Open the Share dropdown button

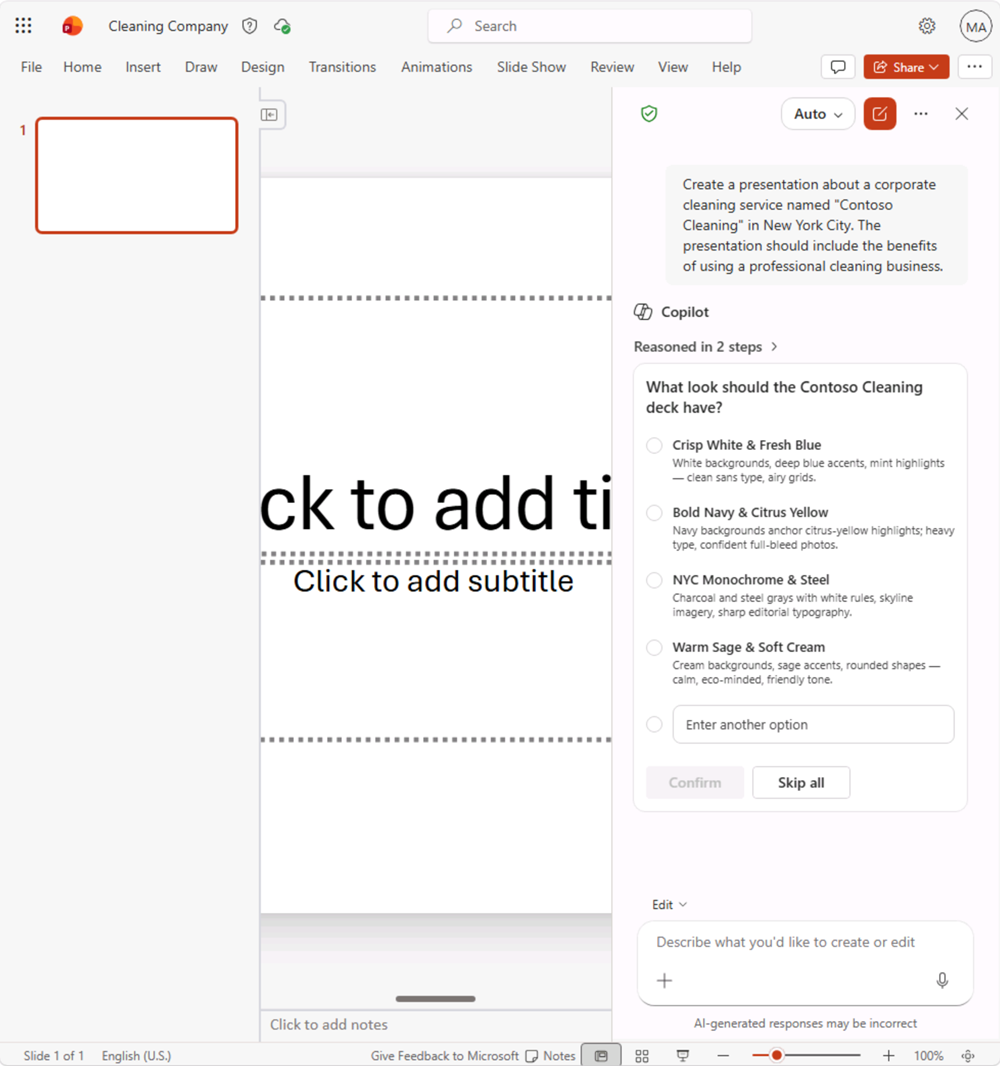[x=906, y=67]
